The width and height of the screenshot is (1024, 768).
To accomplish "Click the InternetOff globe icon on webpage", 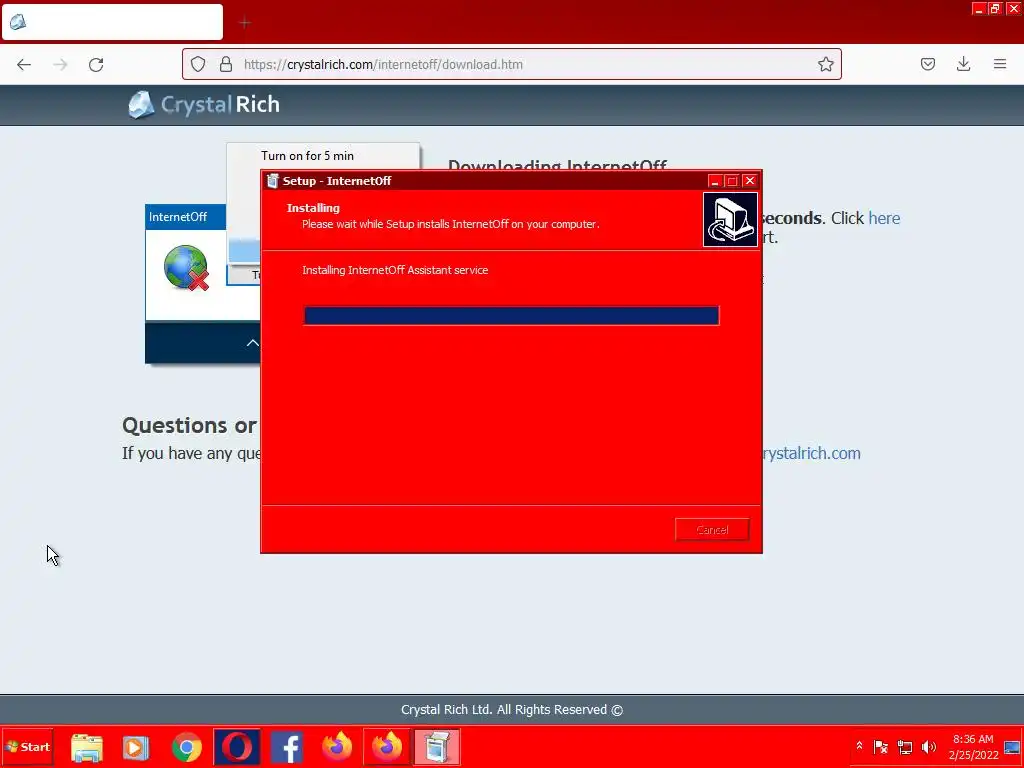I will [x=186, y=268].
